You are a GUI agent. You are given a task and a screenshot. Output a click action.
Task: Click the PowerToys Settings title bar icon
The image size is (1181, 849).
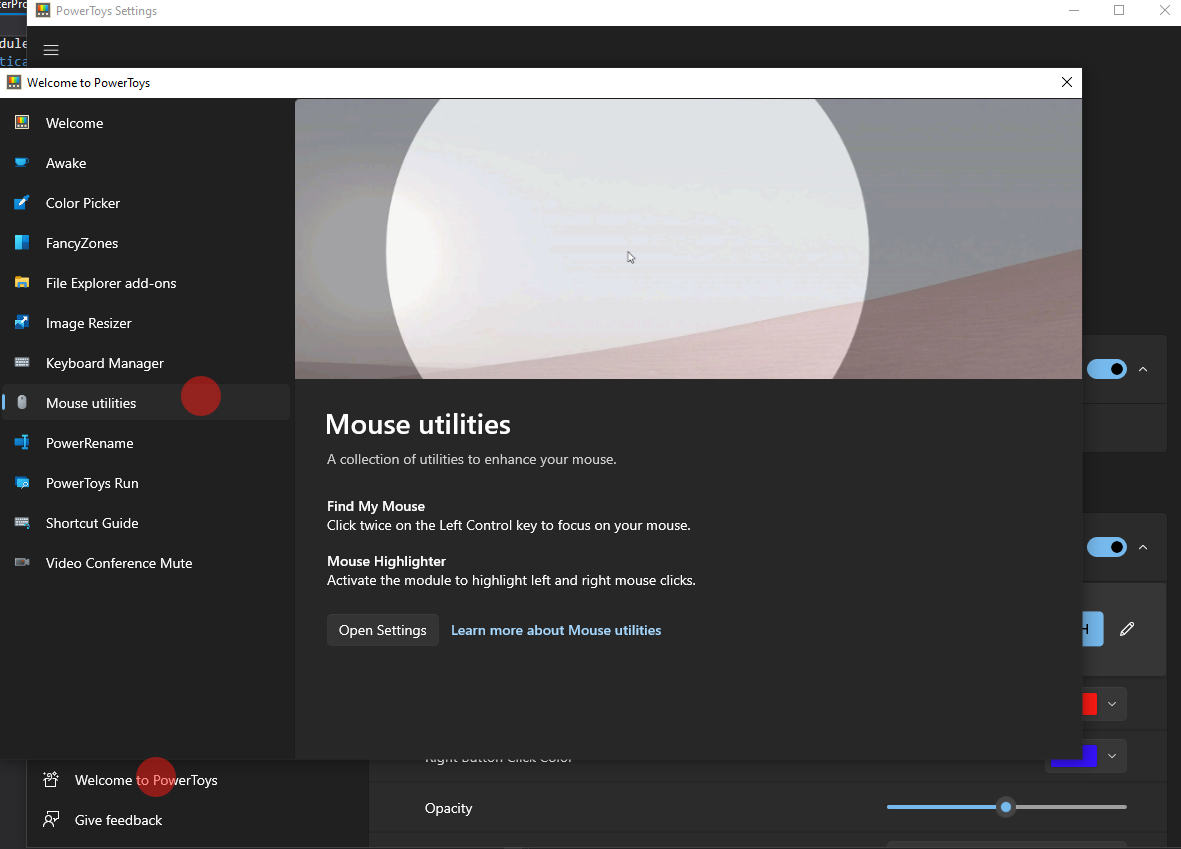click(x=43, y=11)
